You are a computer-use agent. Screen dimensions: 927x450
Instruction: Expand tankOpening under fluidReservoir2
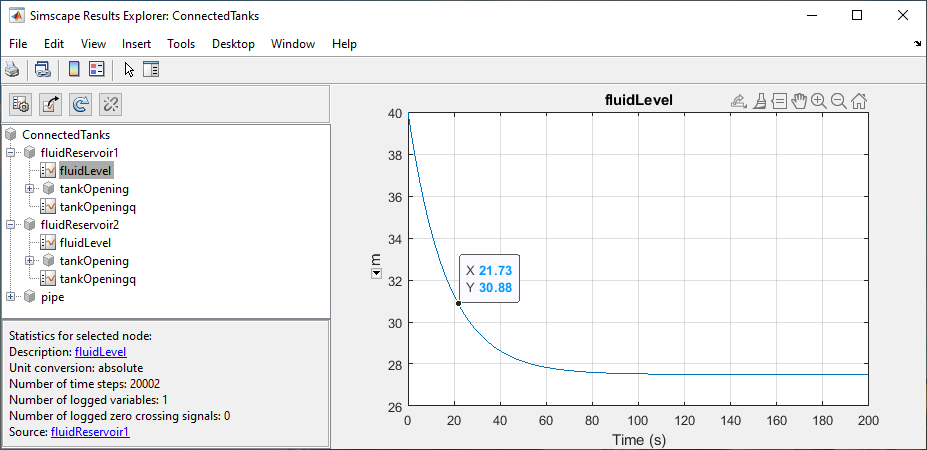pos(30,261)
